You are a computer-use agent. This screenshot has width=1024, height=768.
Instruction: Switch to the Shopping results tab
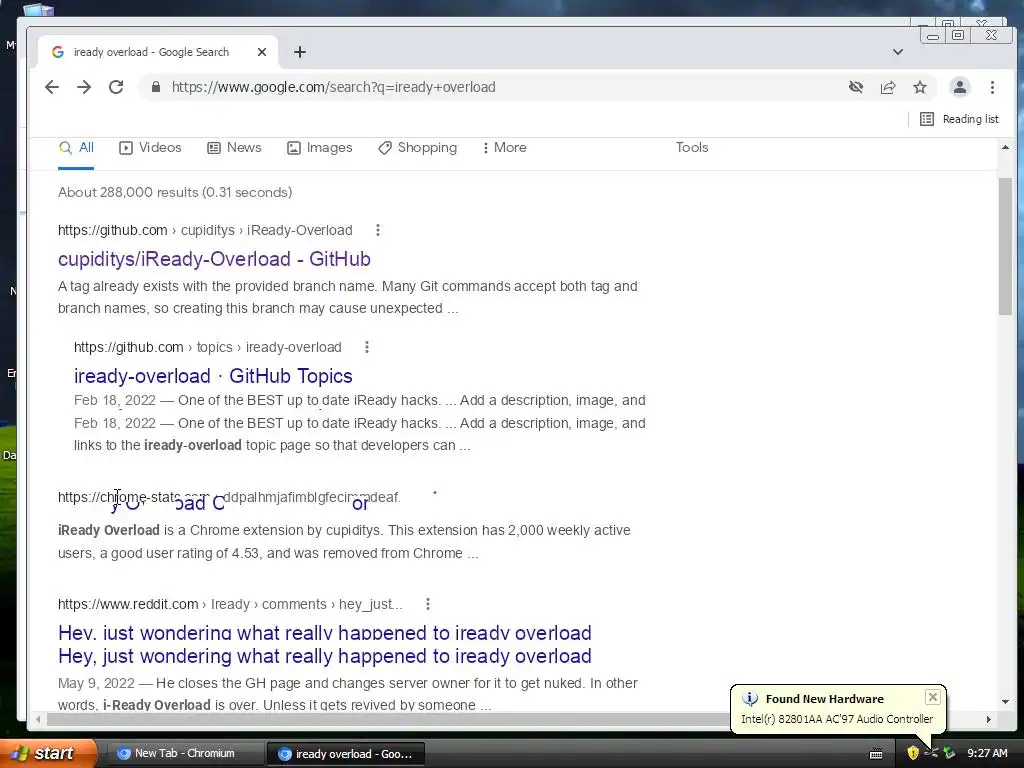click(x=418, y=148)
